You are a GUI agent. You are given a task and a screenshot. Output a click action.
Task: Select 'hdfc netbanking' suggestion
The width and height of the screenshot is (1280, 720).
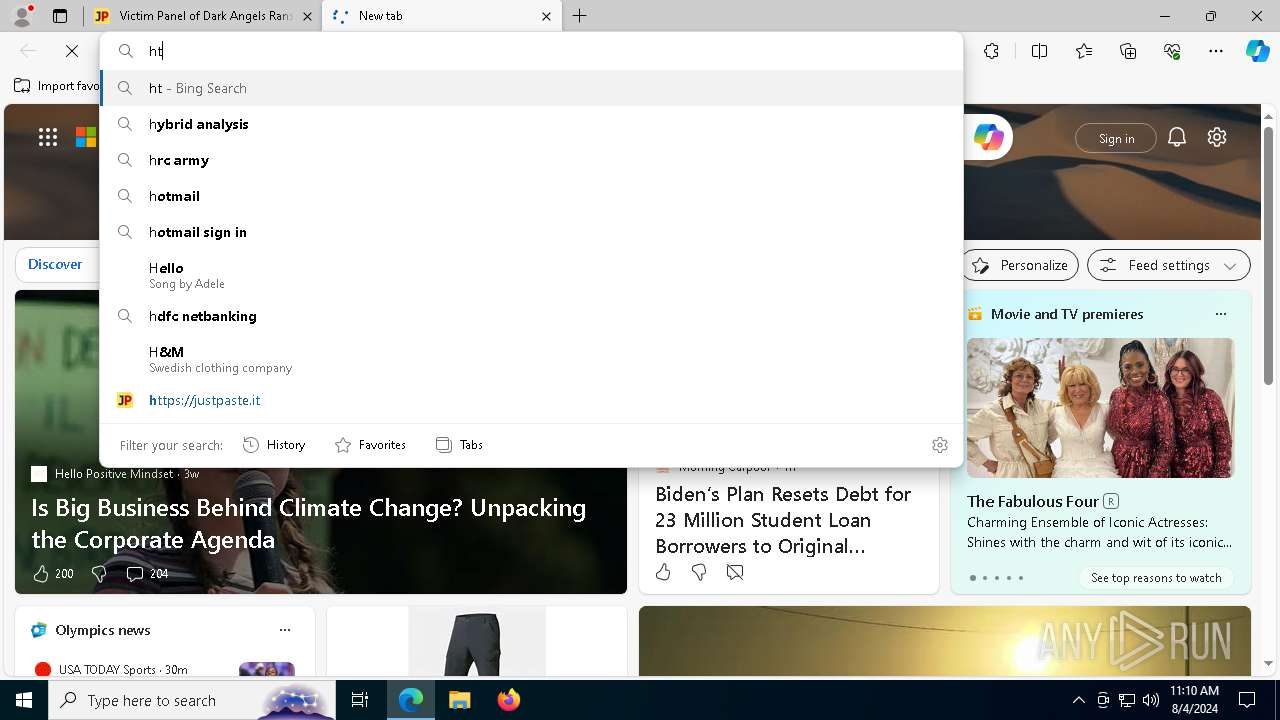(531, 316)
